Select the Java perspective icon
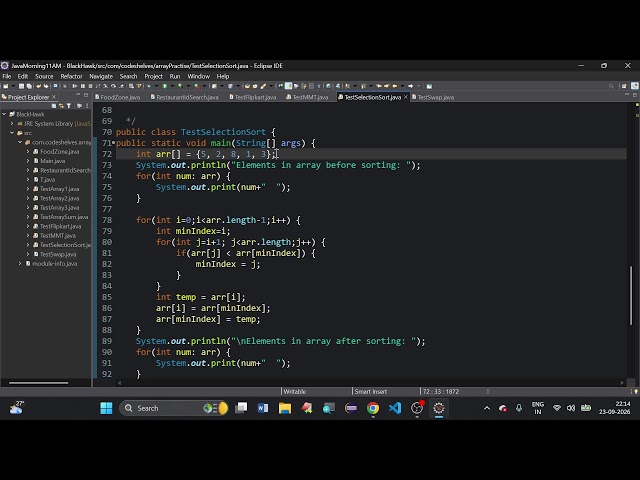 click(x=635, y=86)
